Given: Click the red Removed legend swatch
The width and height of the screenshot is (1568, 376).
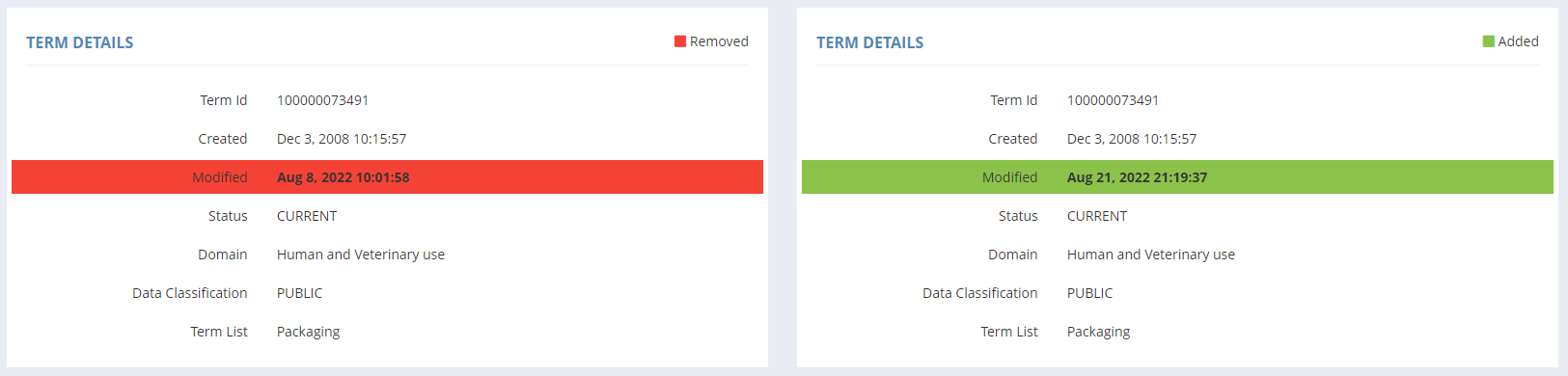Looking at the screenshot, I should coord(680,41).
